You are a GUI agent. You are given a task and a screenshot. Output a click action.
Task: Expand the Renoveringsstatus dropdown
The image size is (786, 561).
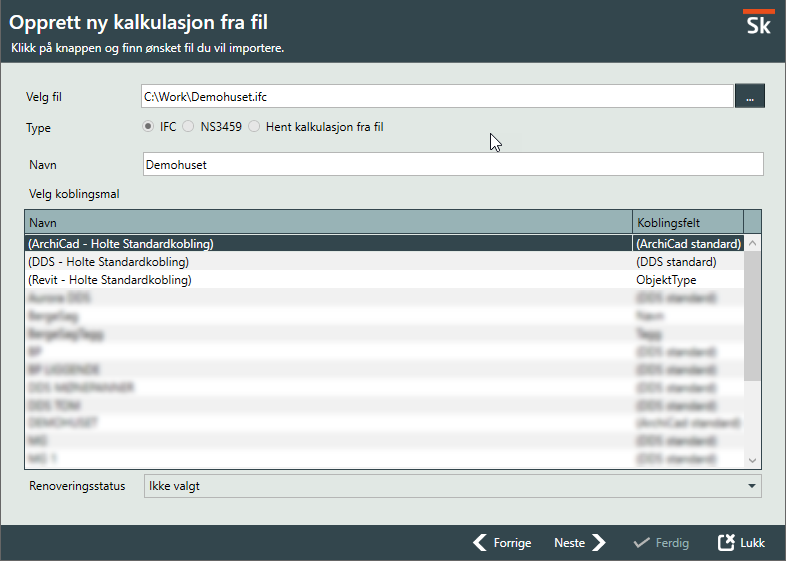pos(751,486)
